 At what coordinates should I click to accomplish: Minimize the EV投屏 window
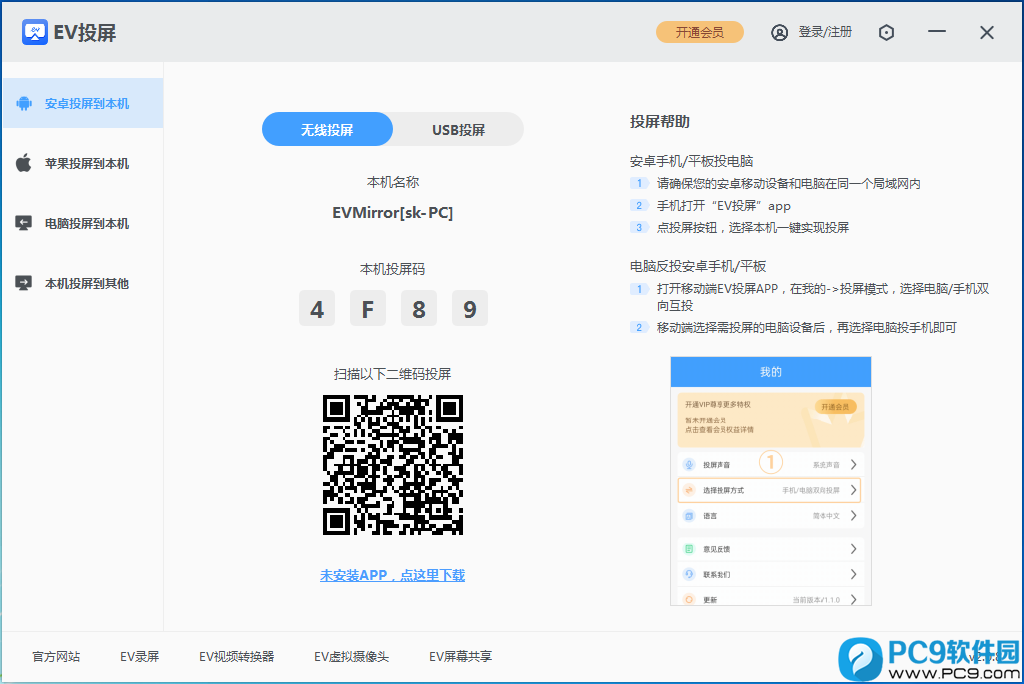(937, 31)
